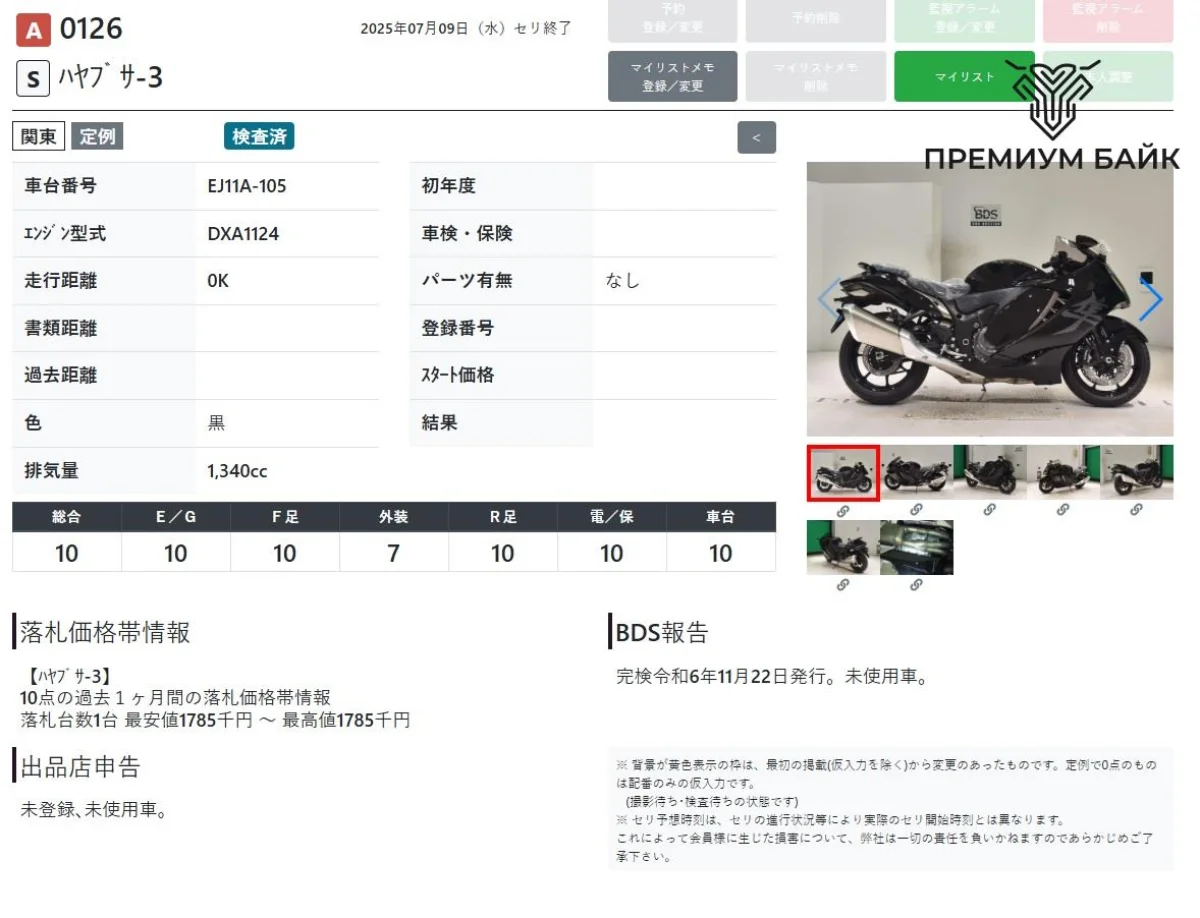The width and height of the screenshot is (1200, 918).
Task: Click the pink 監視アラーム 削除 button
Action: pos(1107,19)
